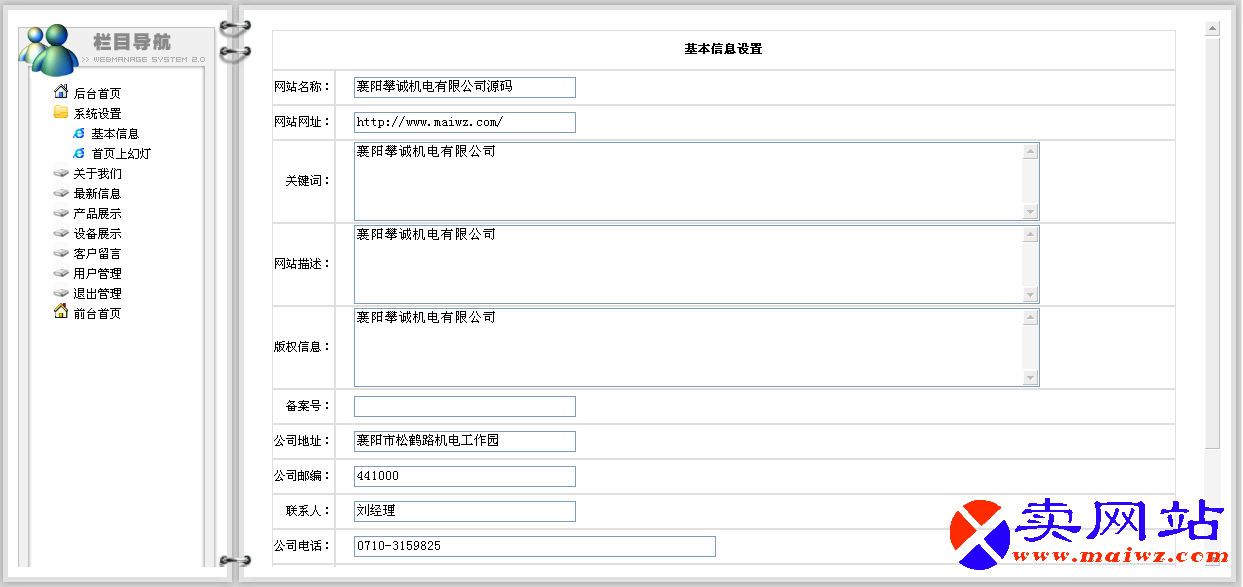Open the 客户留言 section
The image size is (1243, 587).
[97, 253]
